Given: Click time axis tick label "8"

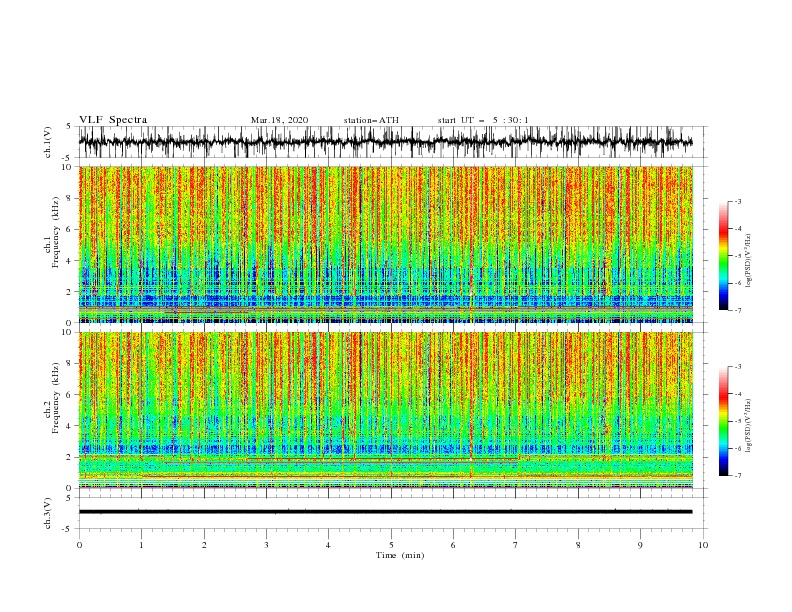Looking at the screenshot, I should (x=578, y=545).
